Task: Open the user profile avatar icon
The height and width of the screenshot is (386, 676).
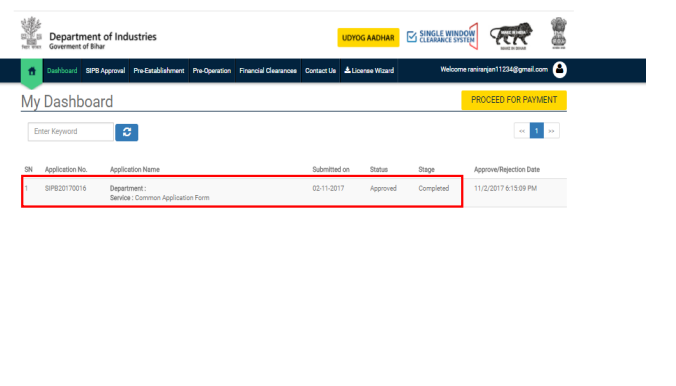Action: [559, 69]
